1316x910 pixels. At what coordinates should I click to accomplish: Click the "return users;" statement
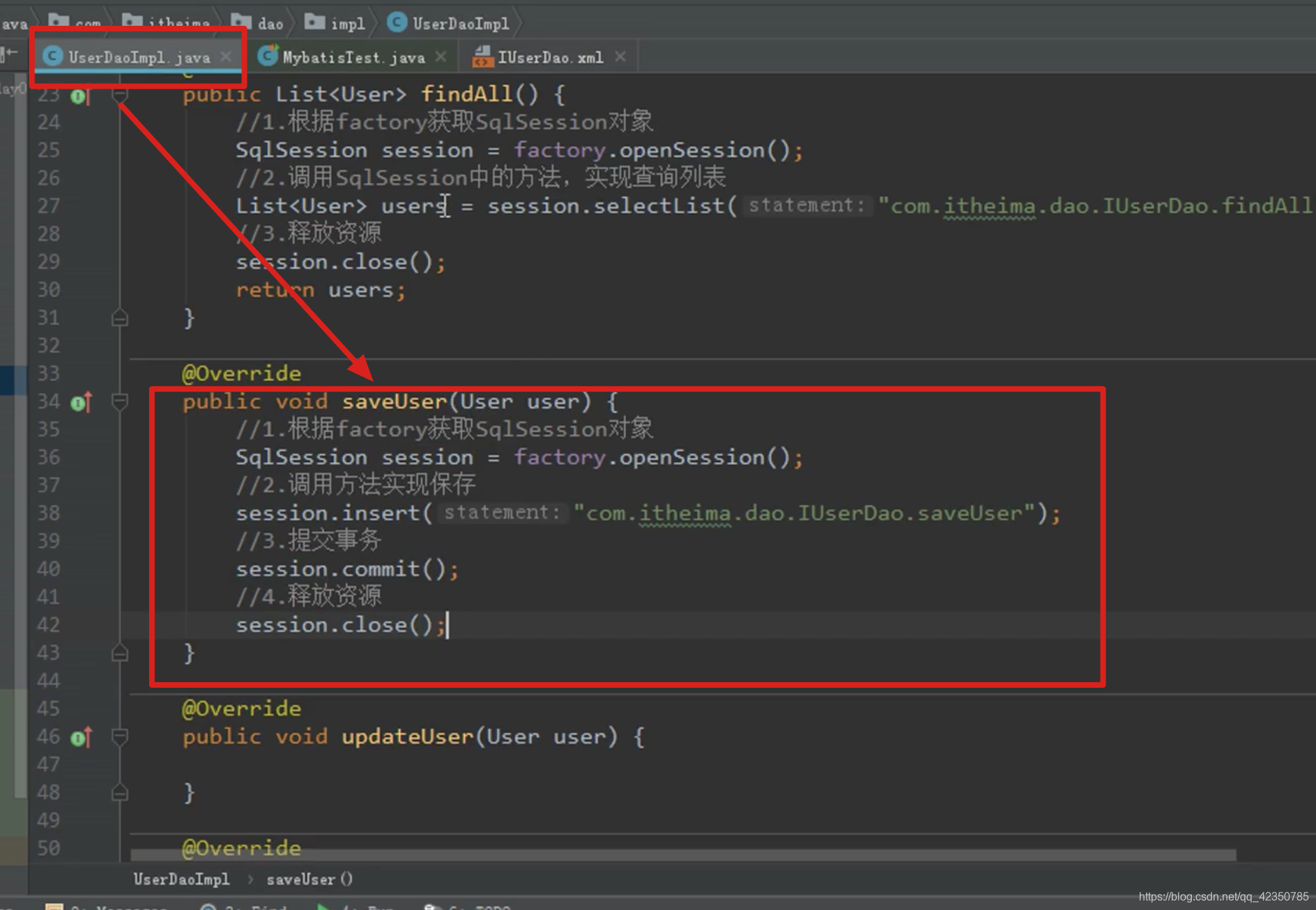(x=321, y=290)
